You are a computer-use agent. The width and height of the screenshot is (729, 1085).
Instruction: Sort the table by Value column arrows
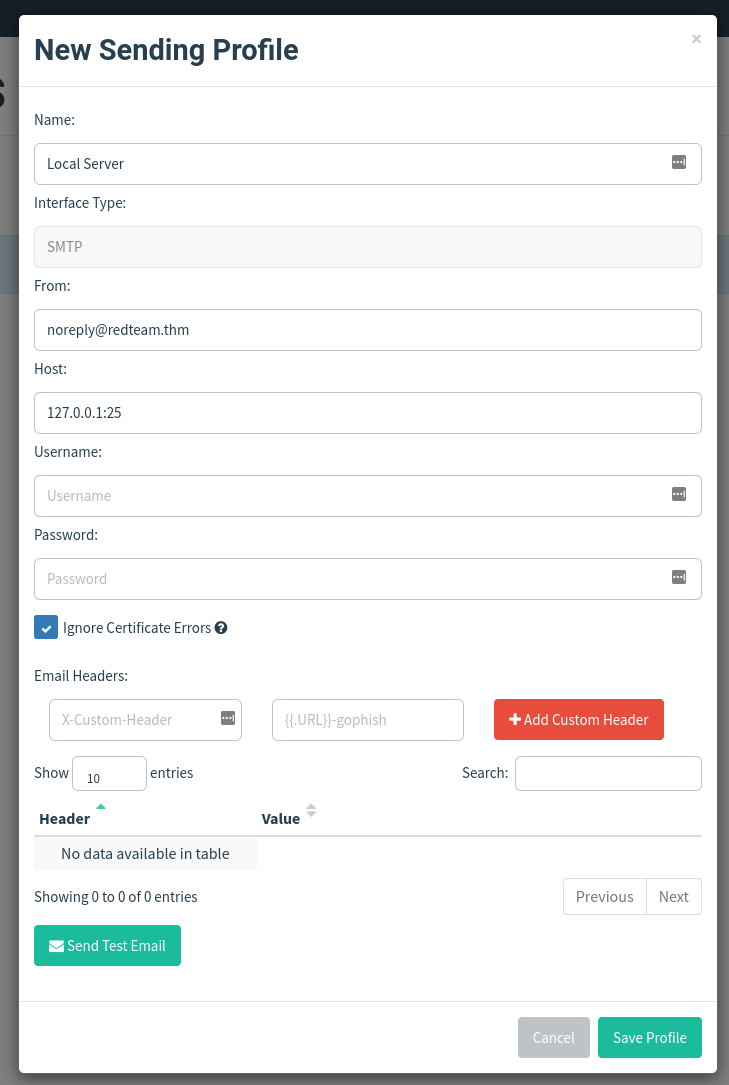311,811
